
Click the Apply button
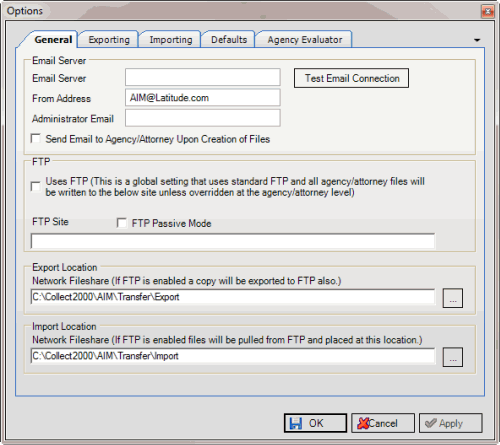pyautogui.click(x=451, y=423)
